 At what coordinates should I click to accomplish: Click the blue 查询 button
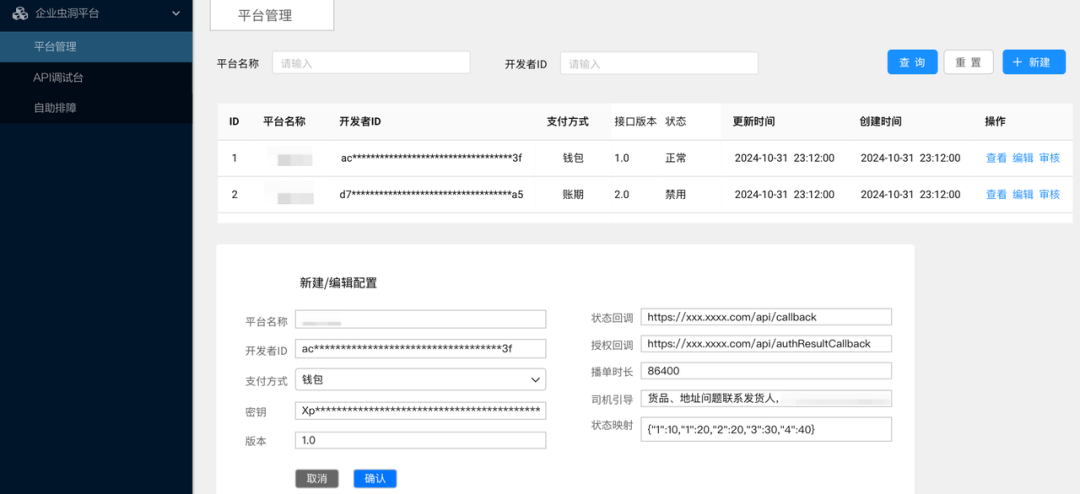pos(912,62)
